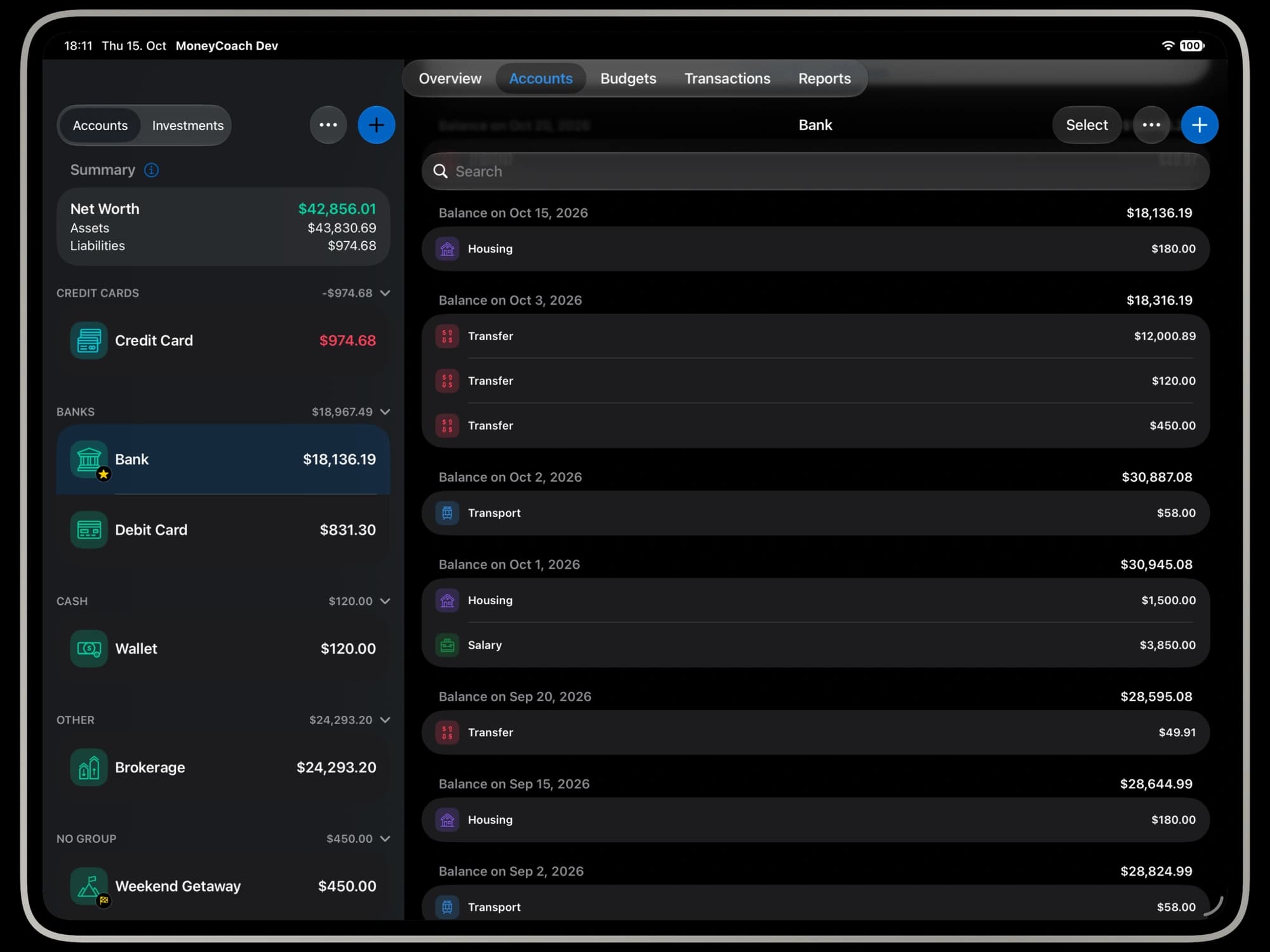The width and height of the screenshot is (1270, 952).
Task: Click Housing icon under Oct 15 balance
Action: pos(447,249)
